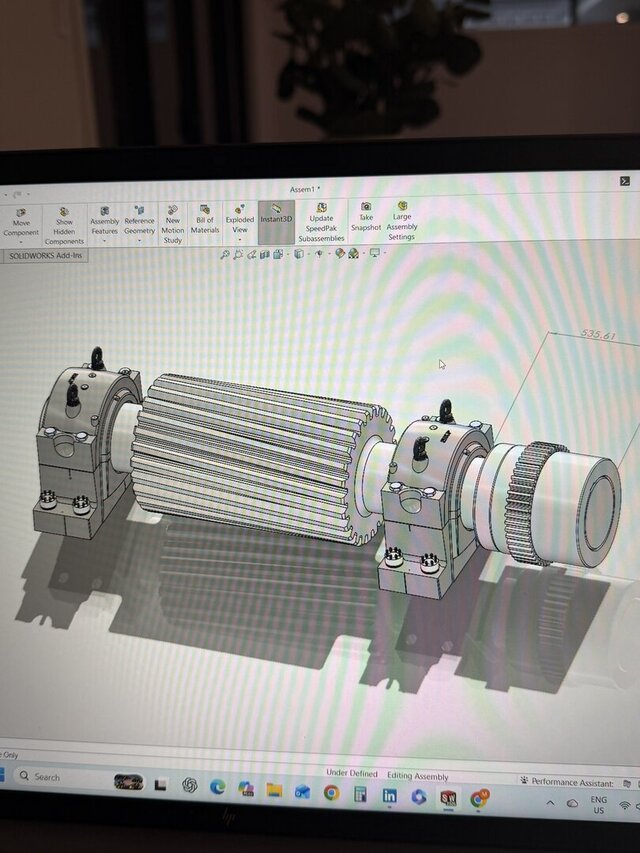Screen dimensions: 640x853
Task: Open the Performance Assistant in status bar
Action: tap(567, 782)
